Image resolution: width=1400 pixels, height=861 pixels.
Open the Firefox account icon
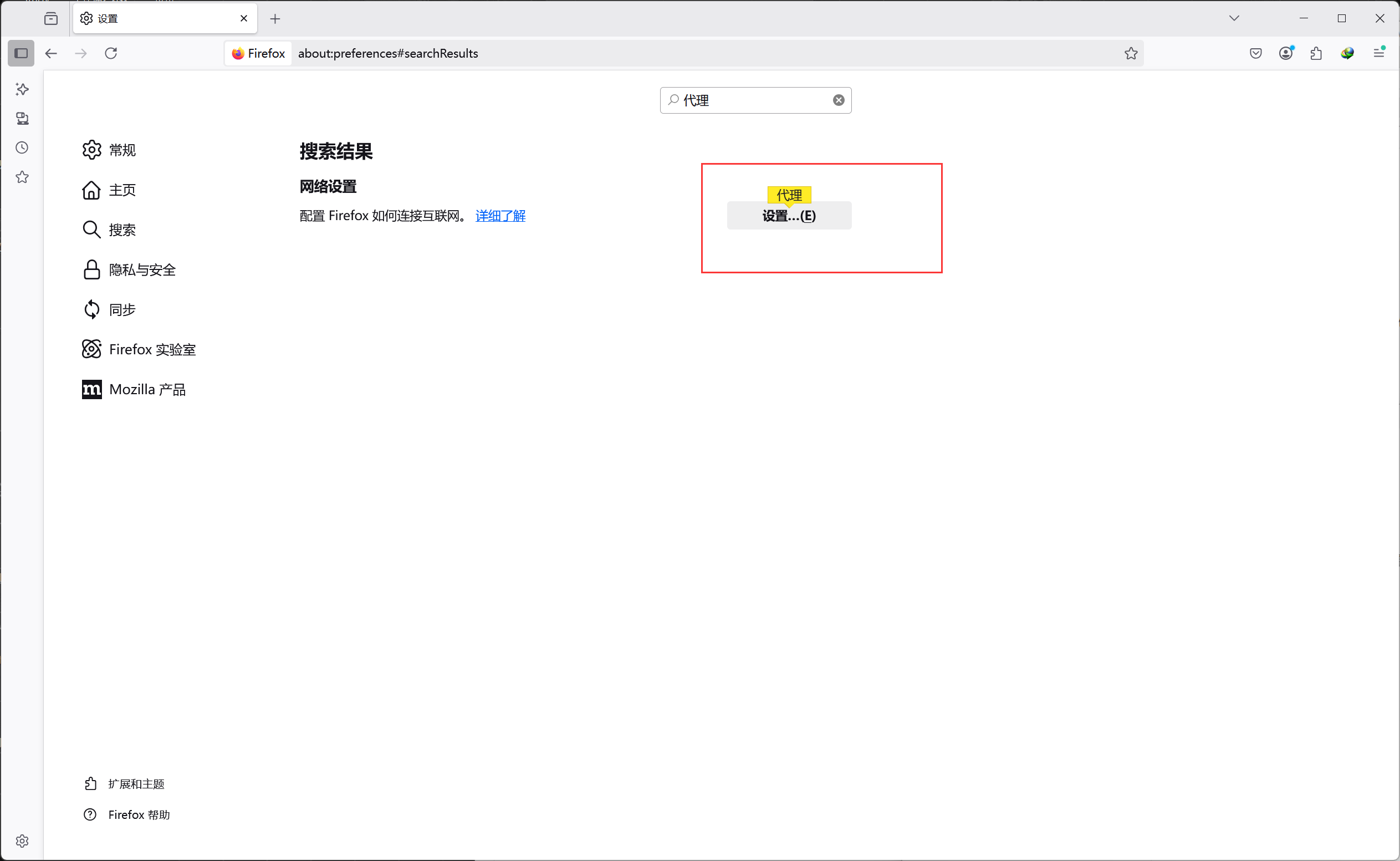(x=1286, y=53)
